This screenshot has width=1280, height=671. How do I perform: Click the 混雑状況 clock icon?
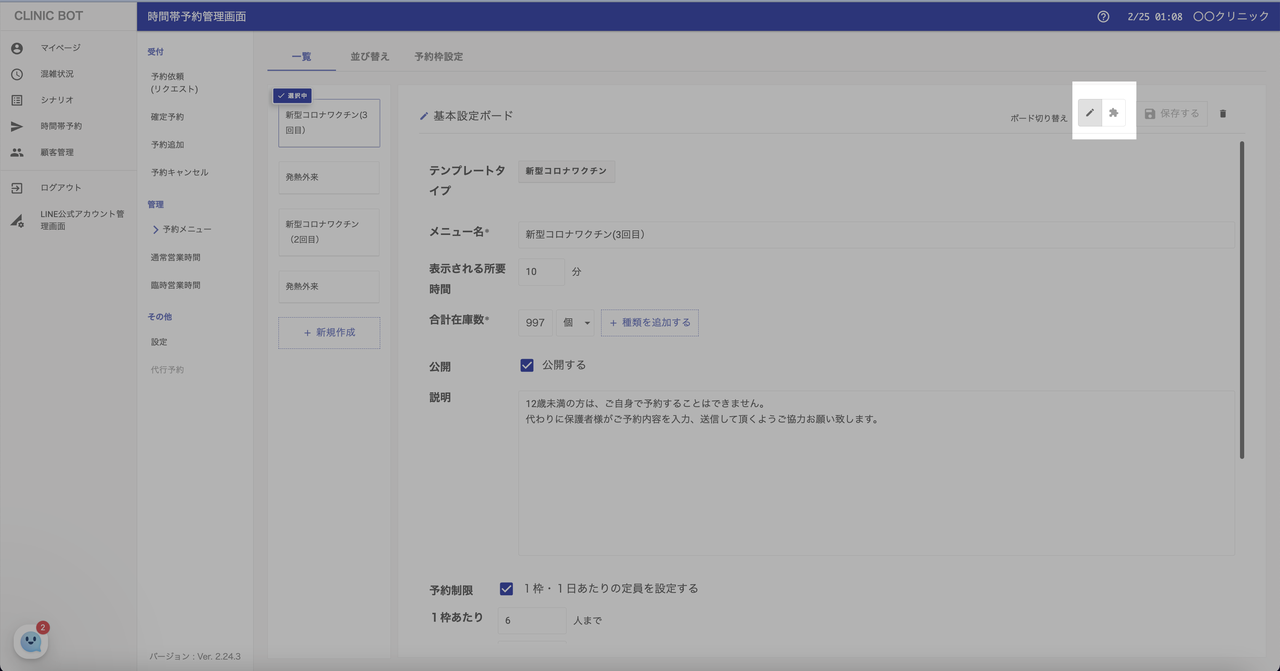[17, 74]
